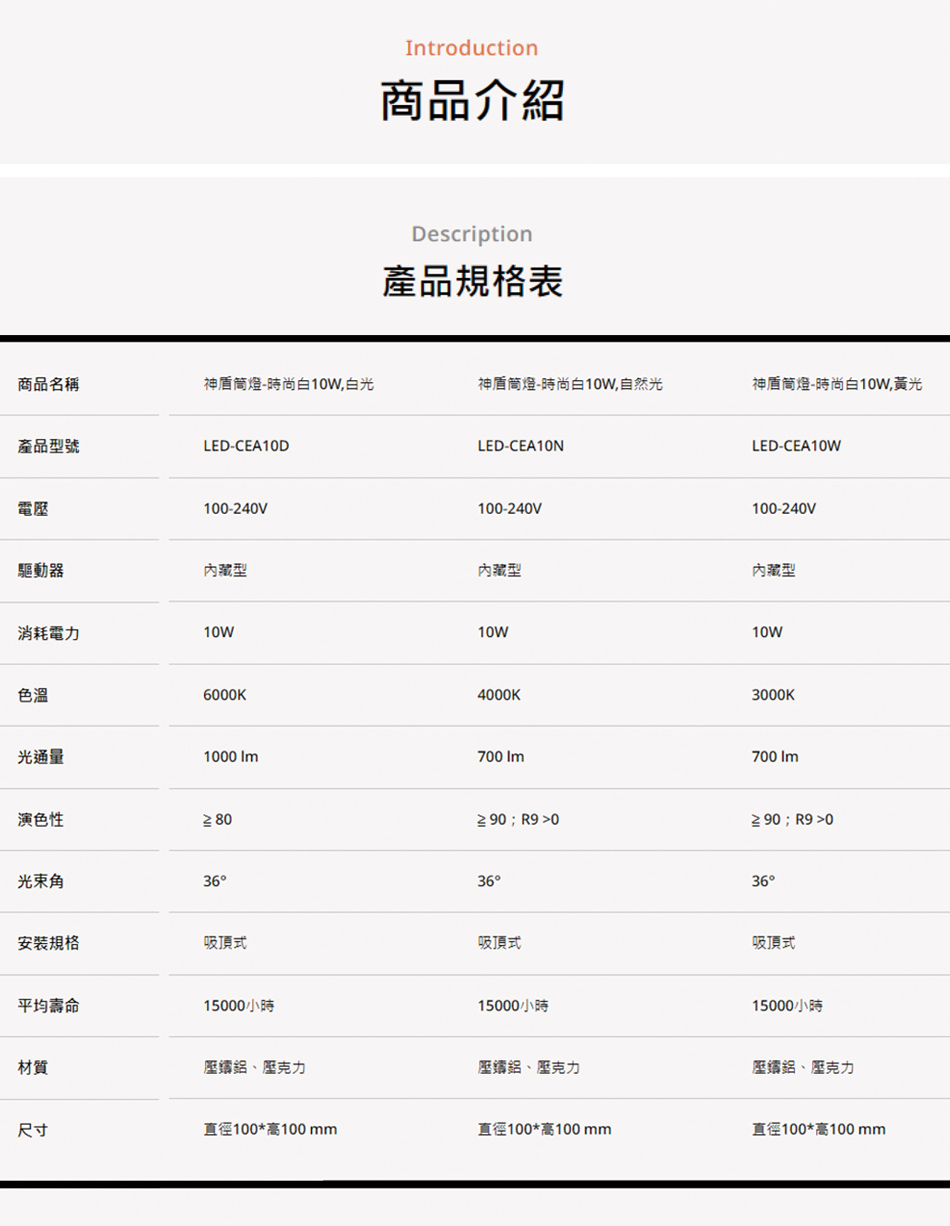Screen dimensions: 950x1226
Task: Click '內藏型' in the LED-CEA10W column
Action: 774,570
